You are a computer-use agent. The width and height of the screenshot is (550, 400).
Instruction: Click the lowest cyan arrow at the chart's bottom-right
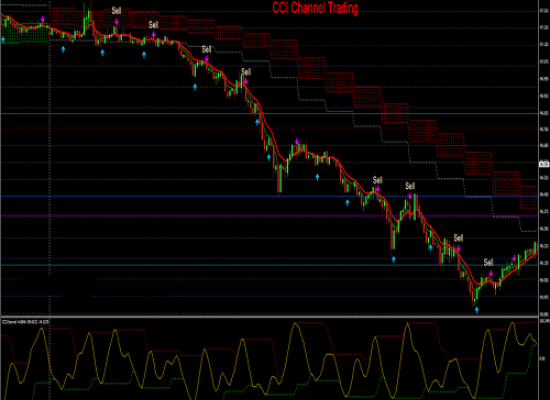[x=476, y=310]
